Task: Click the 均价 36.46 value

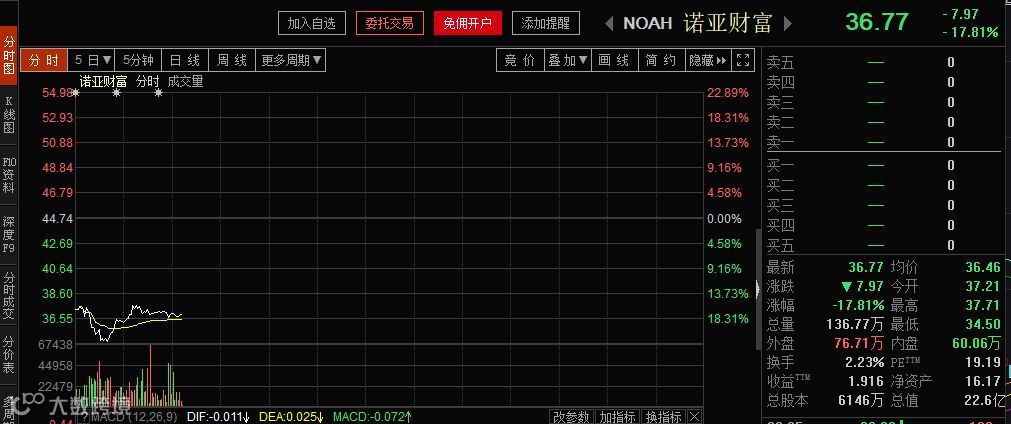Action: [x=983, y=267]
